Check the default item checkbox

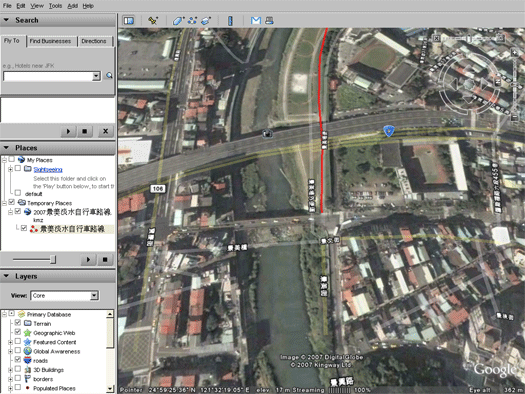click(x=18, y=193)
